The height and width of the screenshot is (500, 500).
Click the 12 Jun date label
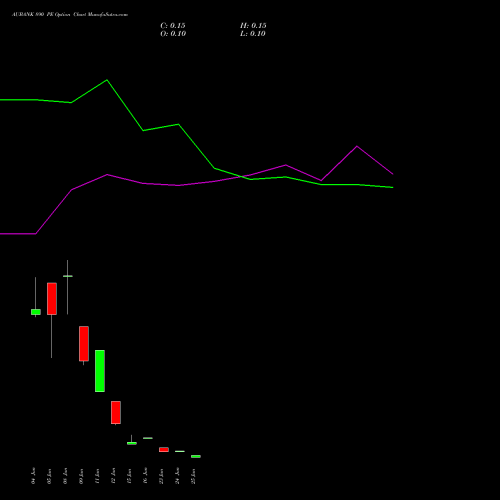(113, 476)
